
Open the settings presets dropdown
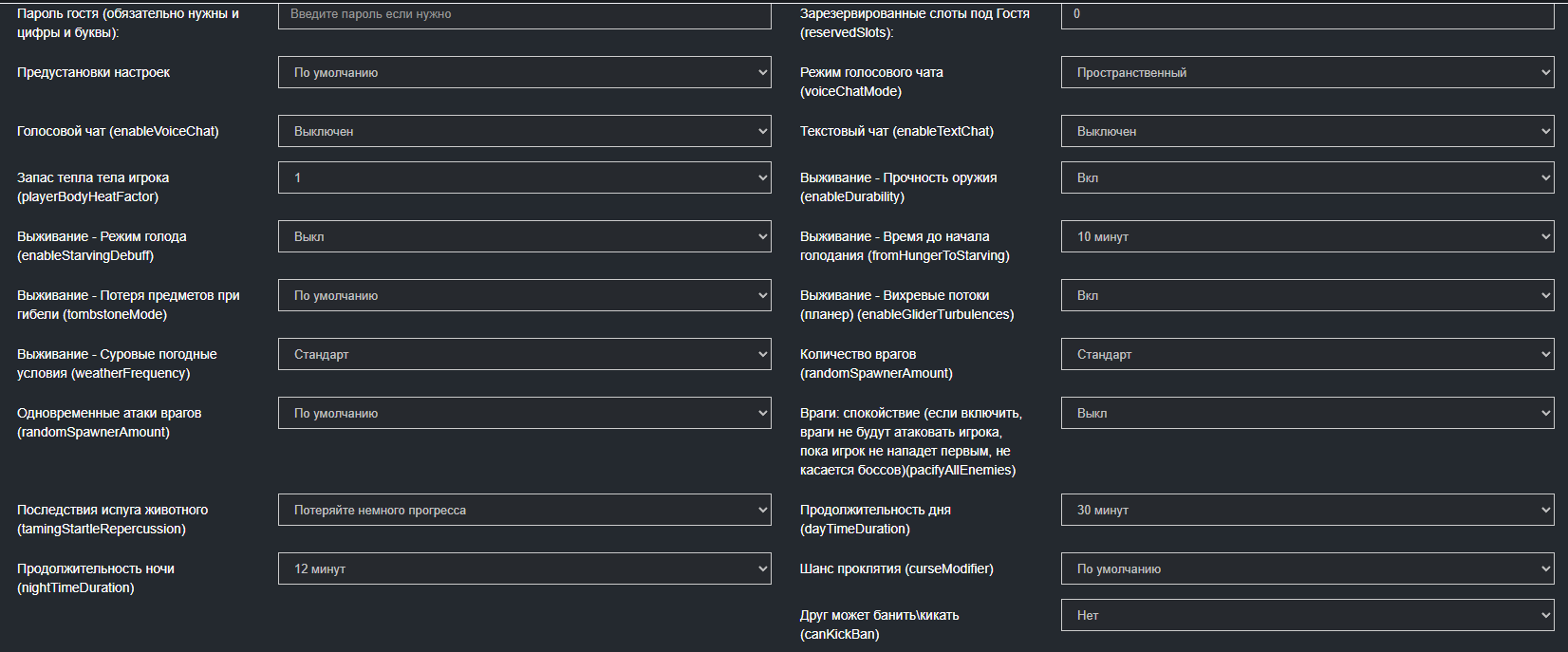pos(524,73)
